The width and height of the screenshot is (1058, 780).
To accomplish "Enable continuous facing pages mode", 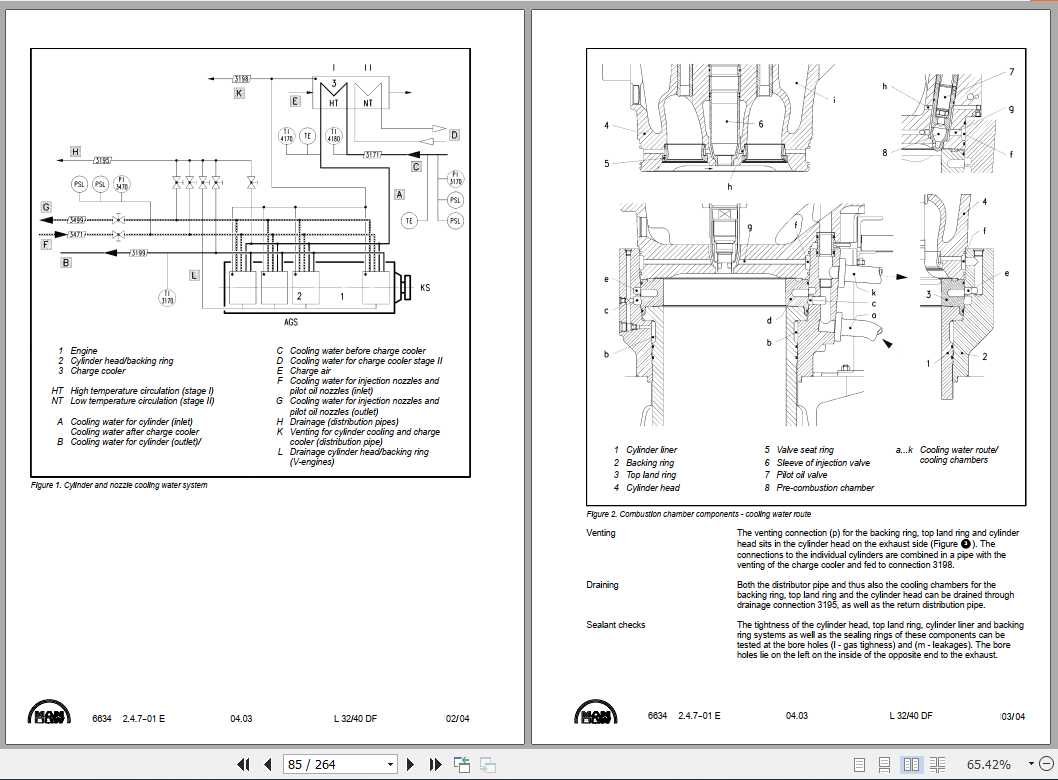I will (x=937, y=763).
